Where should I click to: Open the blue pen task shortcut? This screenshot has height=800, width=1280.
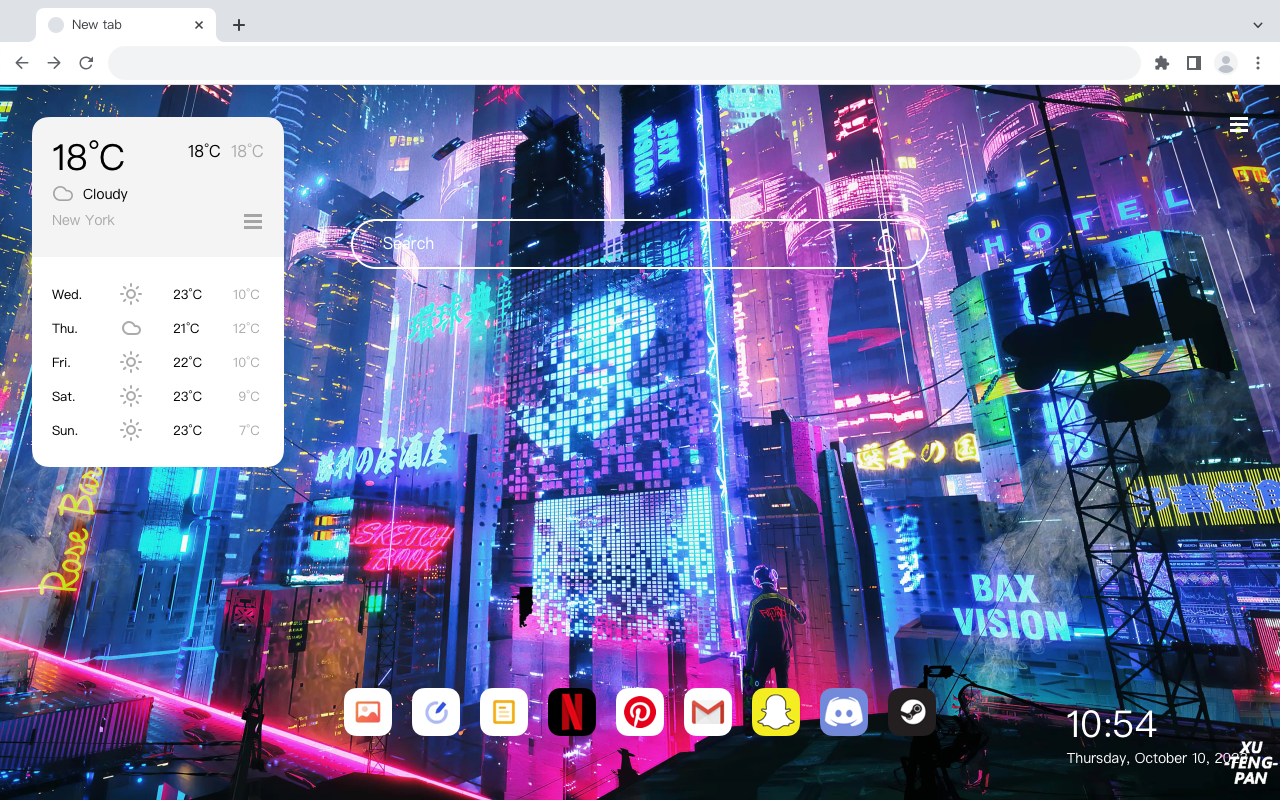(x=436, y=712)
